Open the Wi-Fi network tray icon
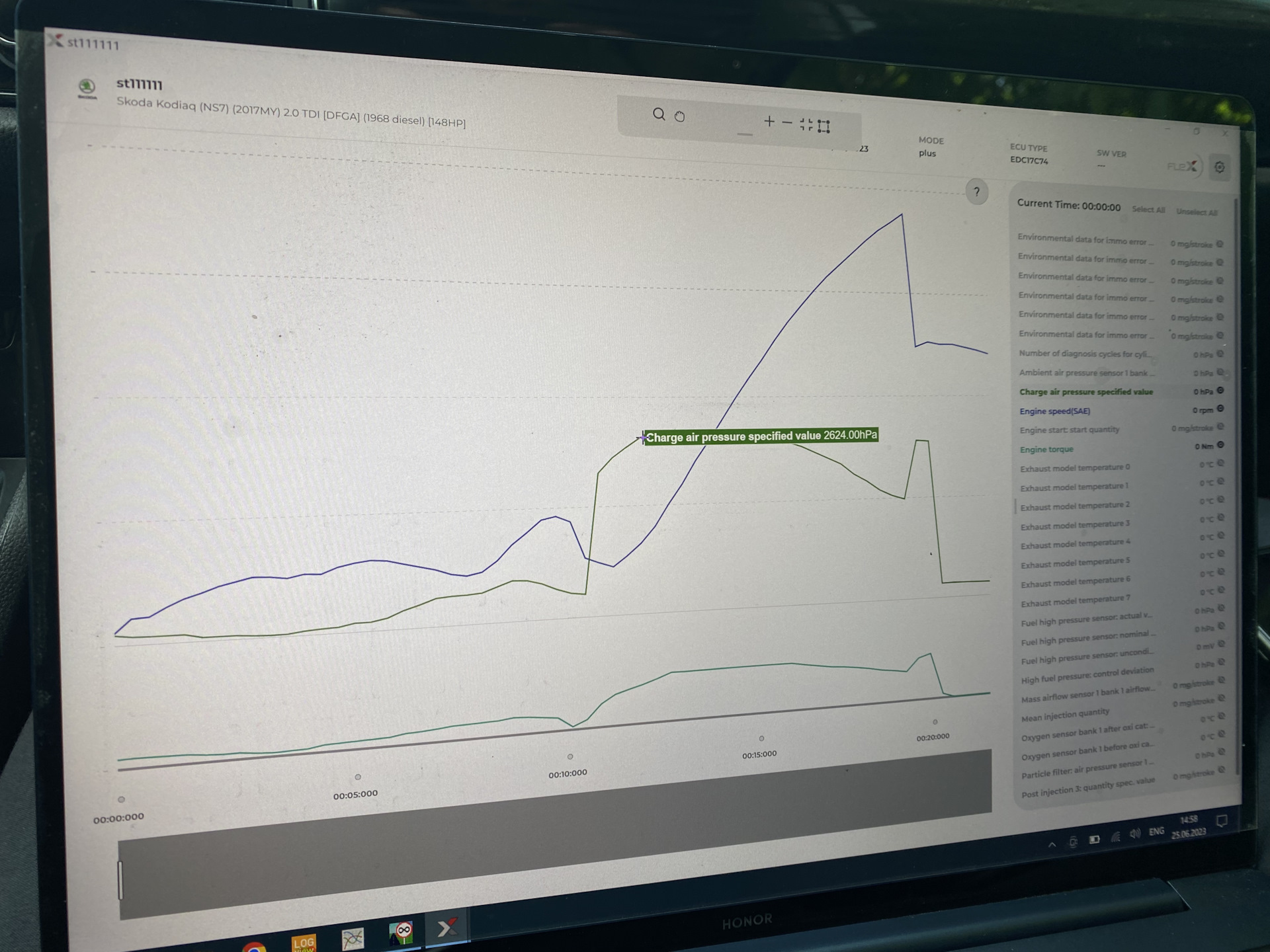The height and width of the screenshot is (952, 1270). tap(1115, 837)
